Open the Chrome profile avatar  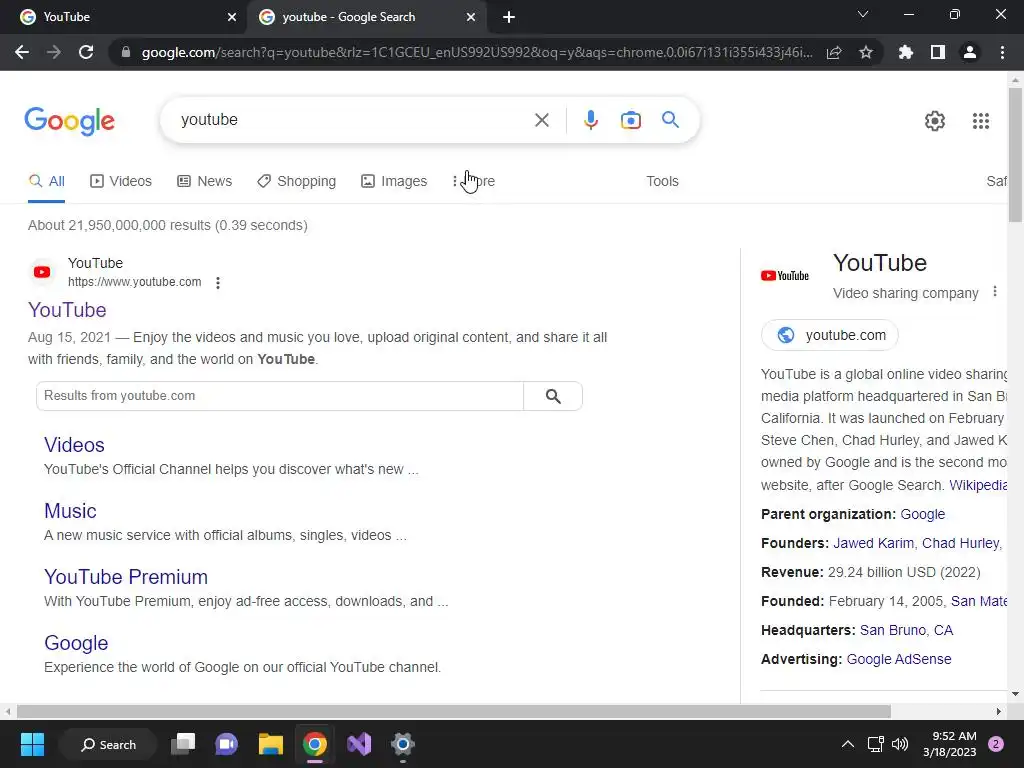970,52
